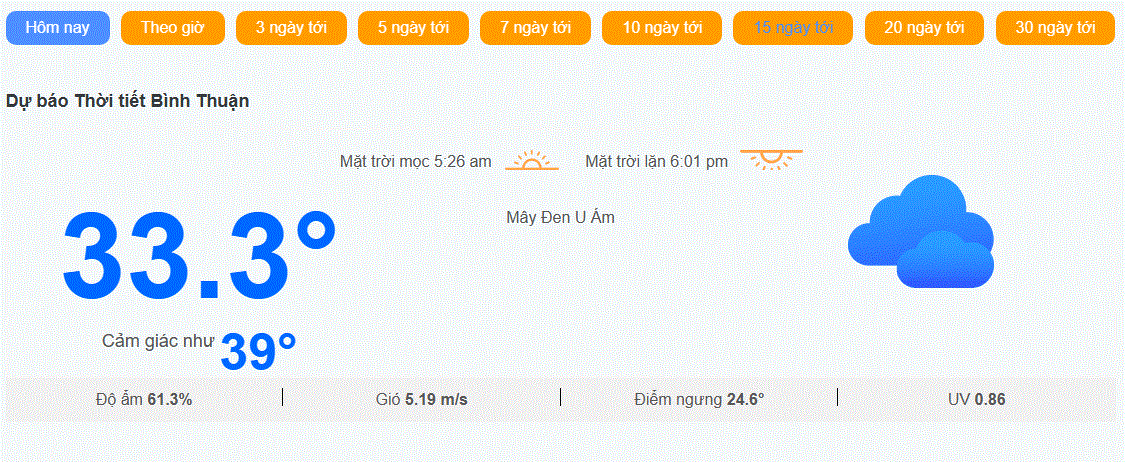
Task: Click the sunset icon
Action: (771, 160)
